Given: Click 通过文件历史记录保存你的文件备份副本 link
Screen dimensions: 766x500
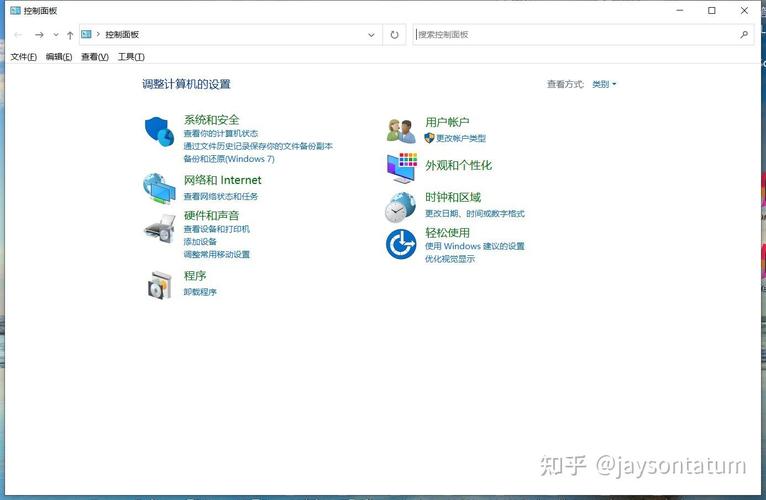Looking at the screenshot, I should coord(258,146).
